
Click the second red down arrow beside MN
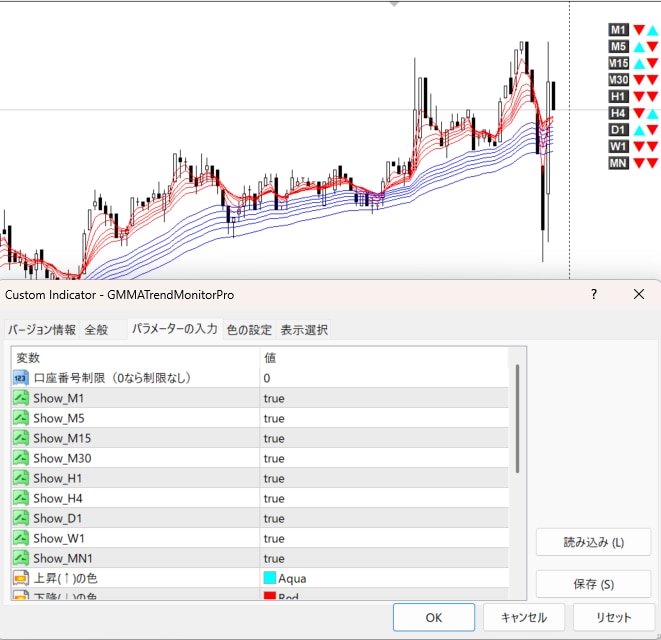point(653,163)
